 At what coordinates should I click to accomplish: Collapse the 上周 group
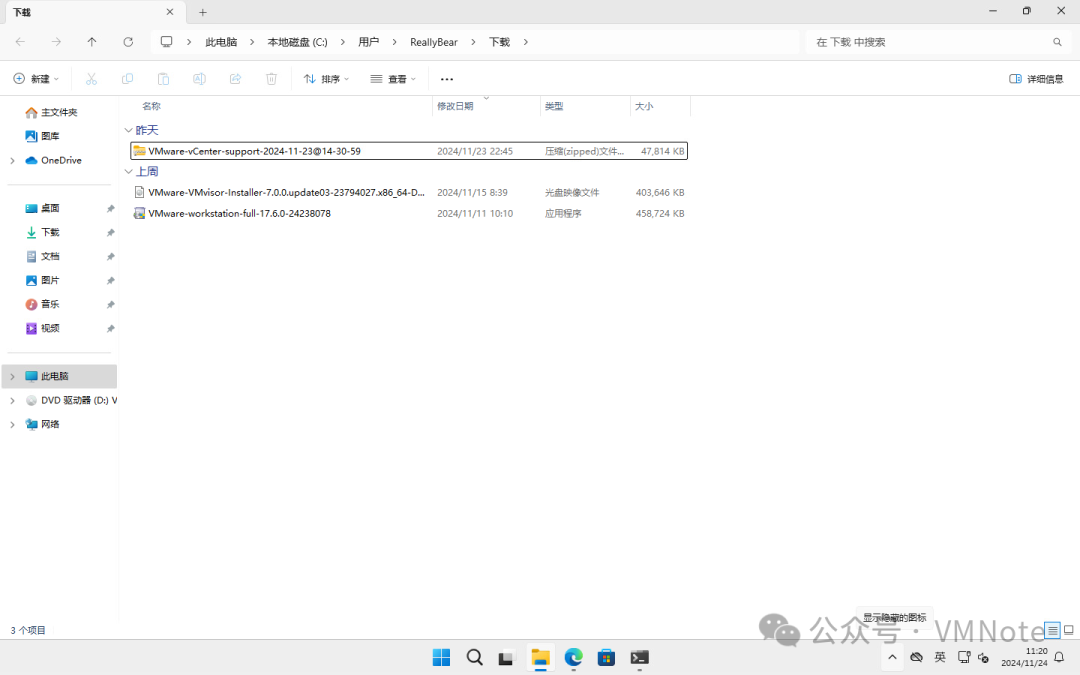(x=129, y=172)
